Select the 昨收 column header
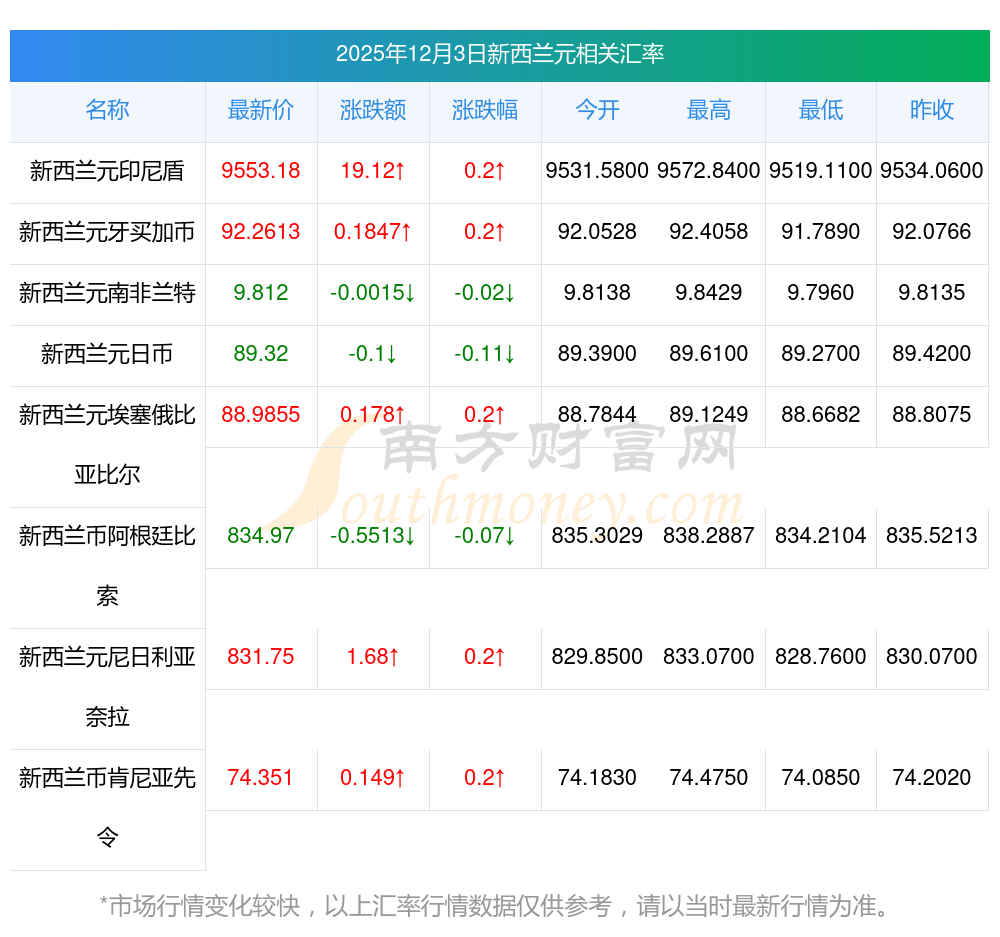Viewport: 1000px width, 937px height. point(932,111)
